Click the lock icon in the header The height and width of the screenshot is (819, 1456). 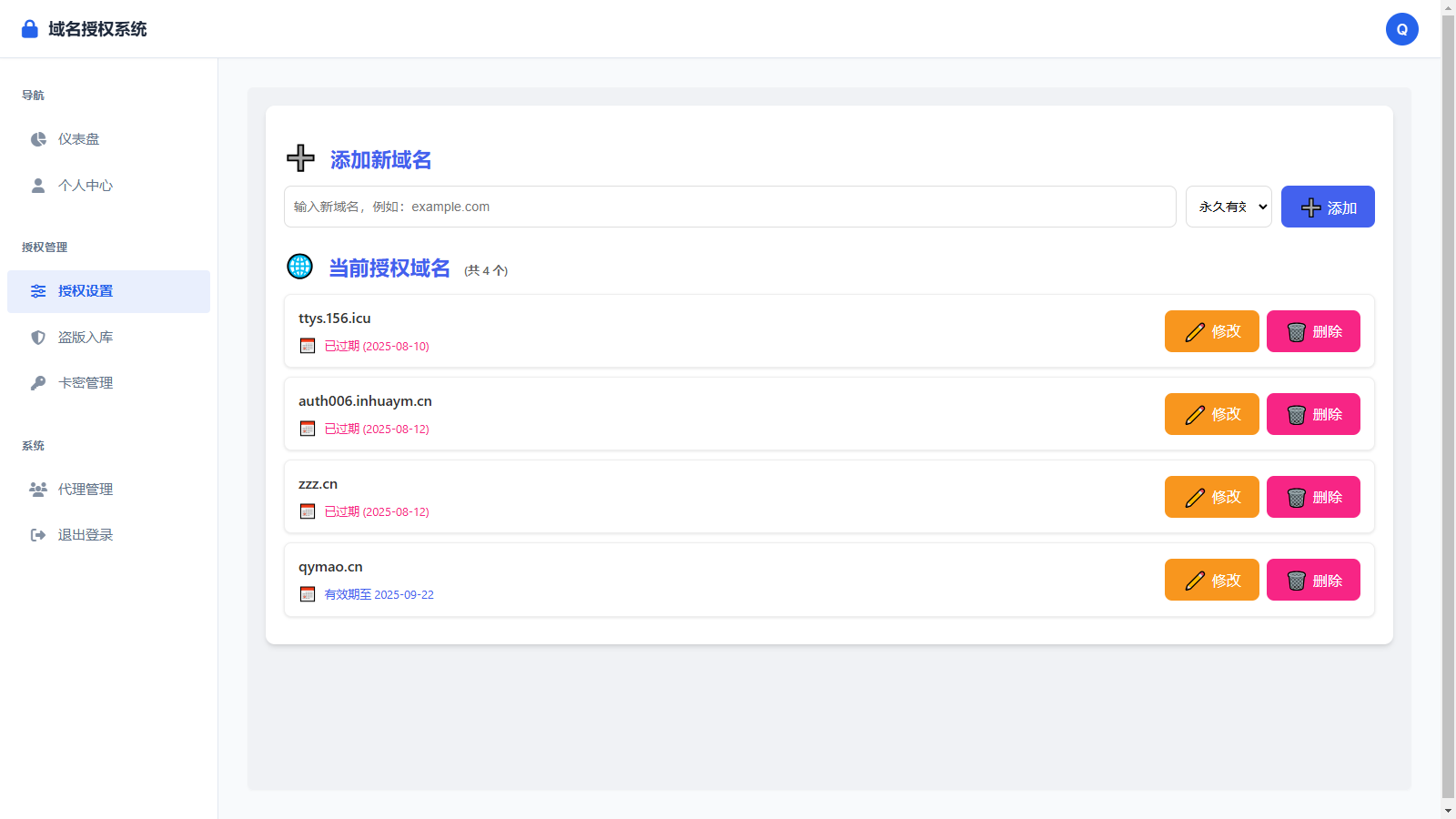point(30,28)
